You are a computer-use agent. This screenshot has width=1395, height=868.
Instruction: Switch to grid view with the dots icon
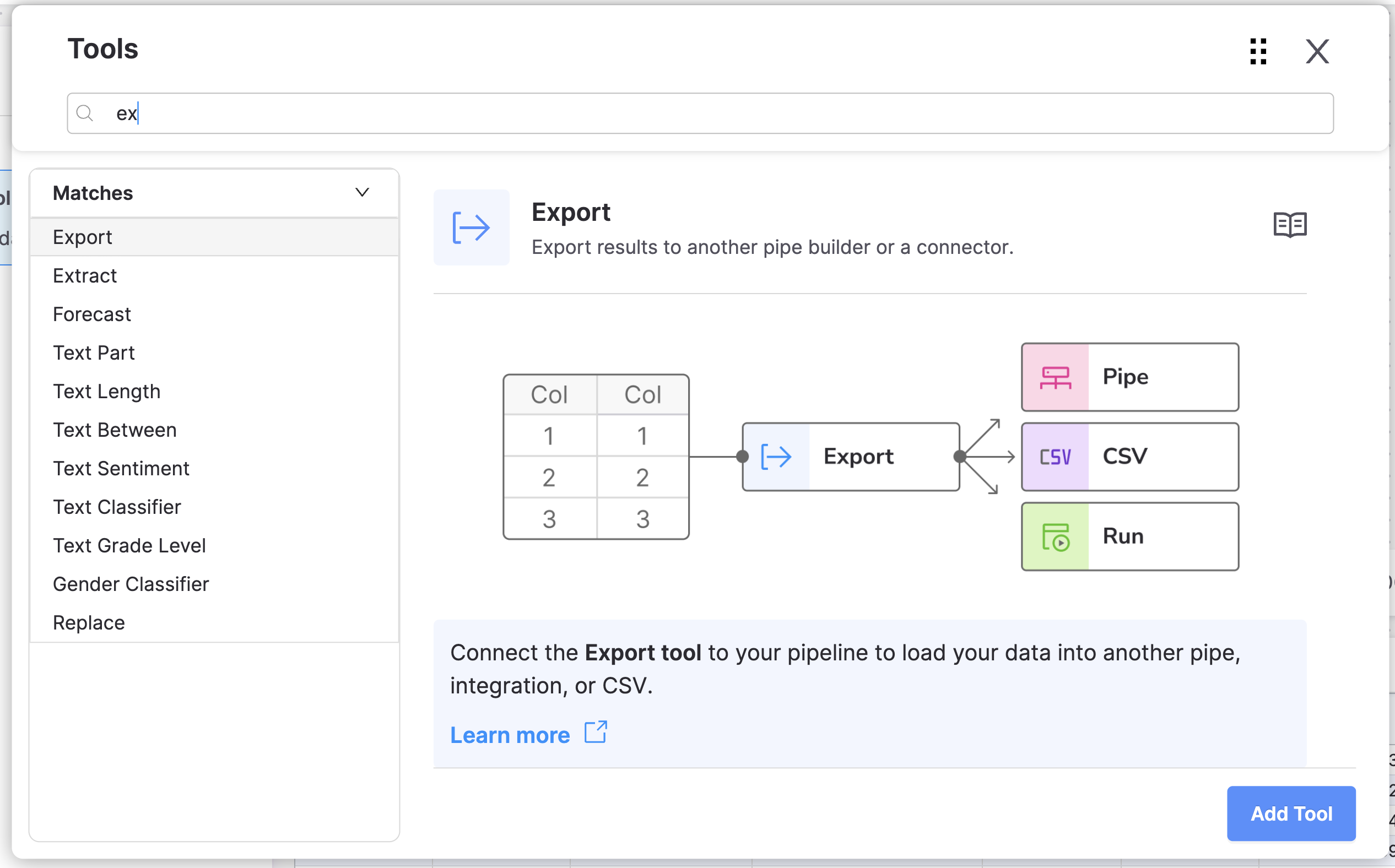point(1258,52)
